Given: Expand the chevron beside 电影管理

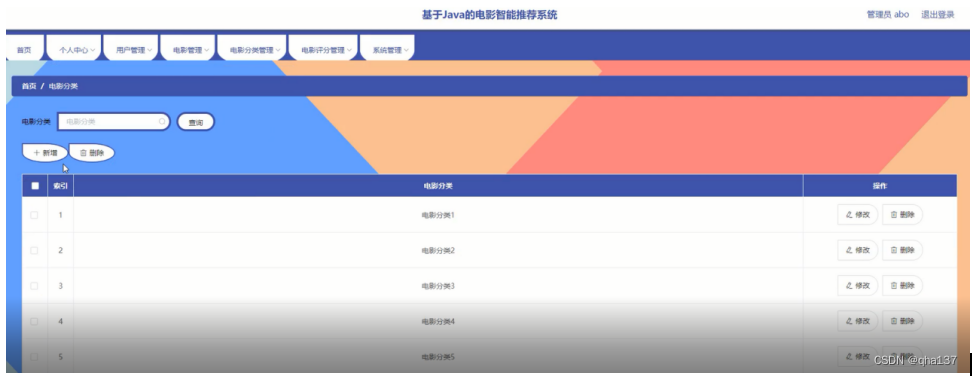Looking at the screenshot, I should tap(206, 51).
